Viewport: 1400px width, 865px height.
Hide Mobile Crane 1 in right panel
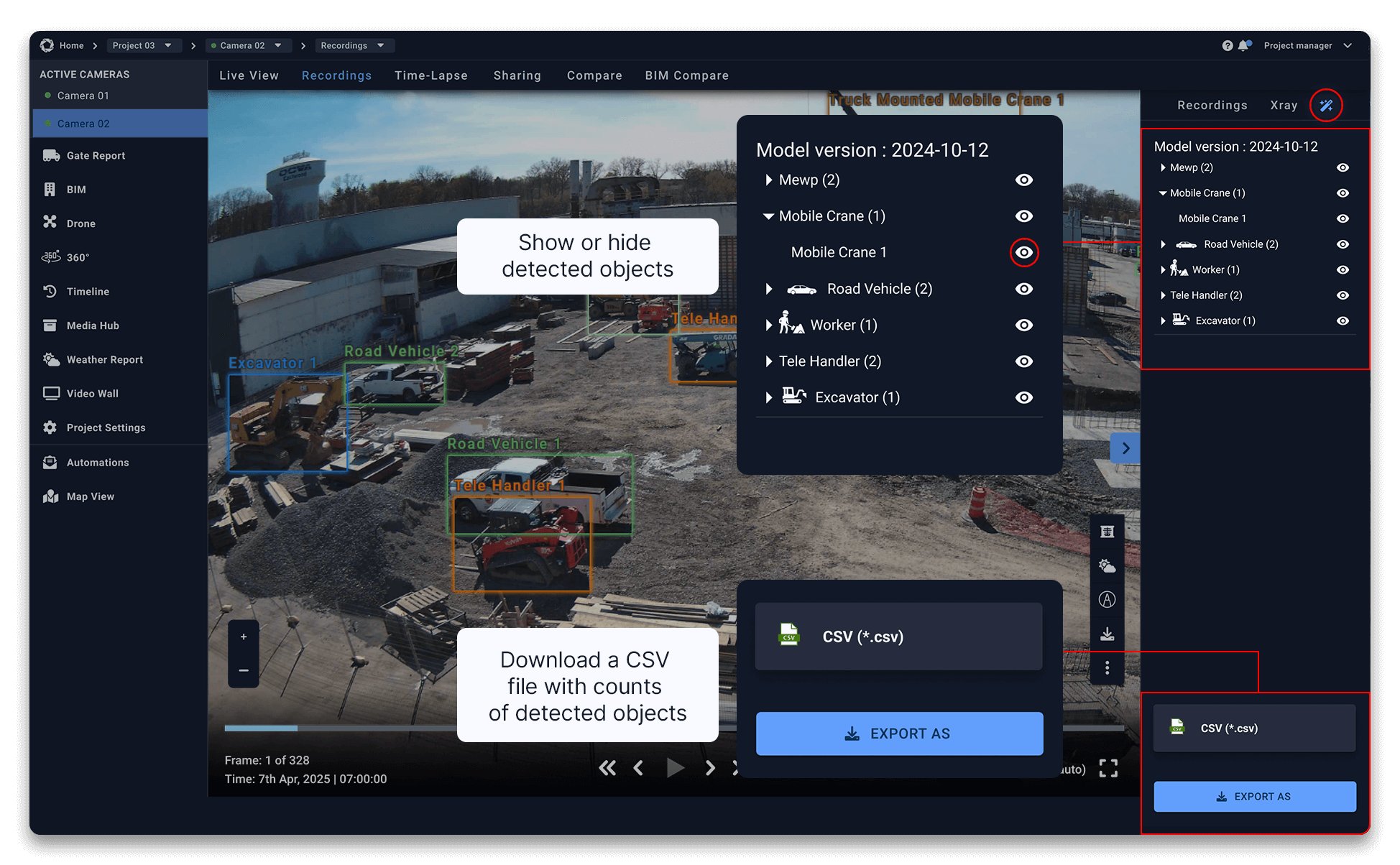1342,218
